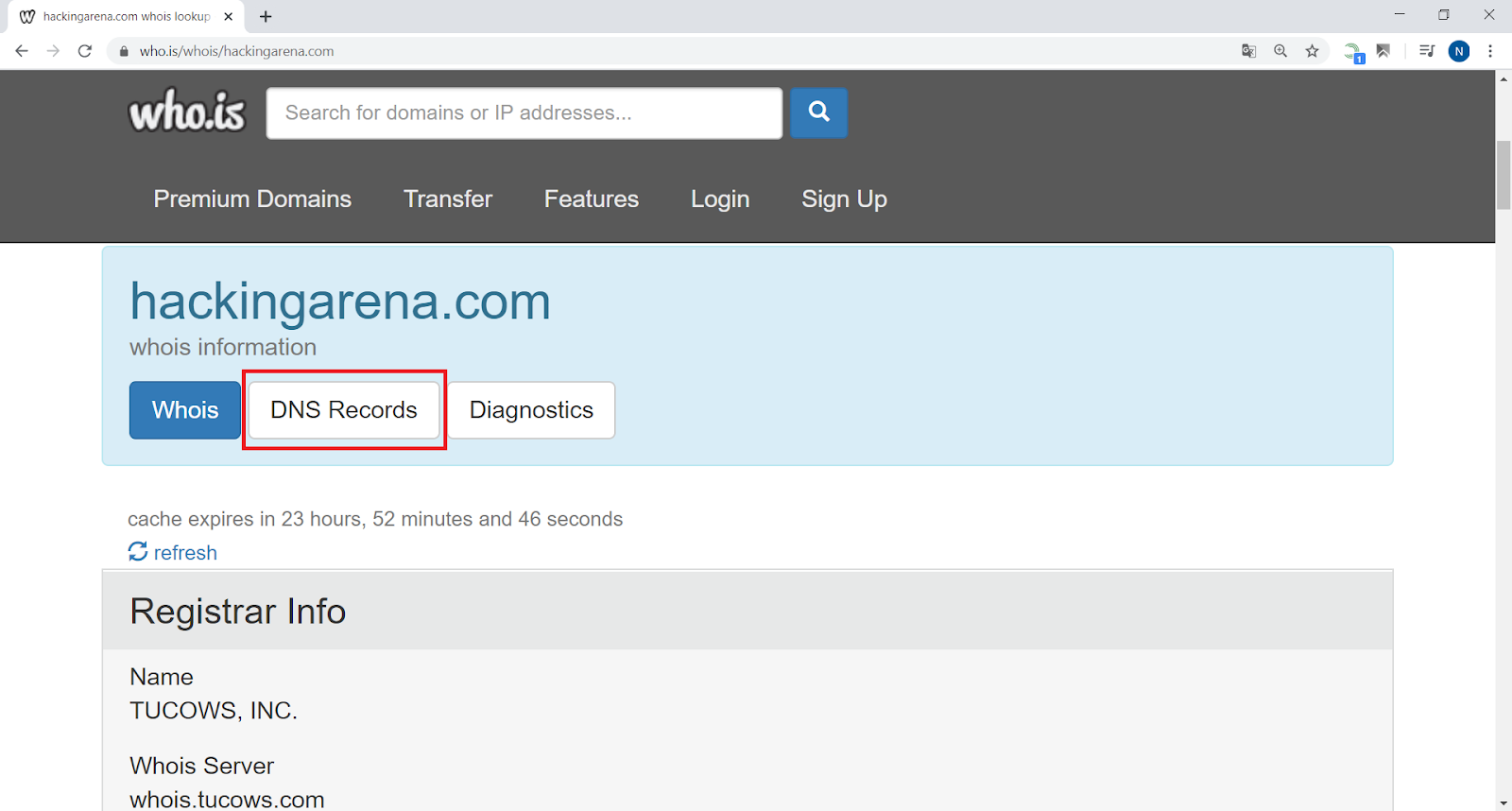
Task: Open the Diagnostics tab
Action: 531,409
